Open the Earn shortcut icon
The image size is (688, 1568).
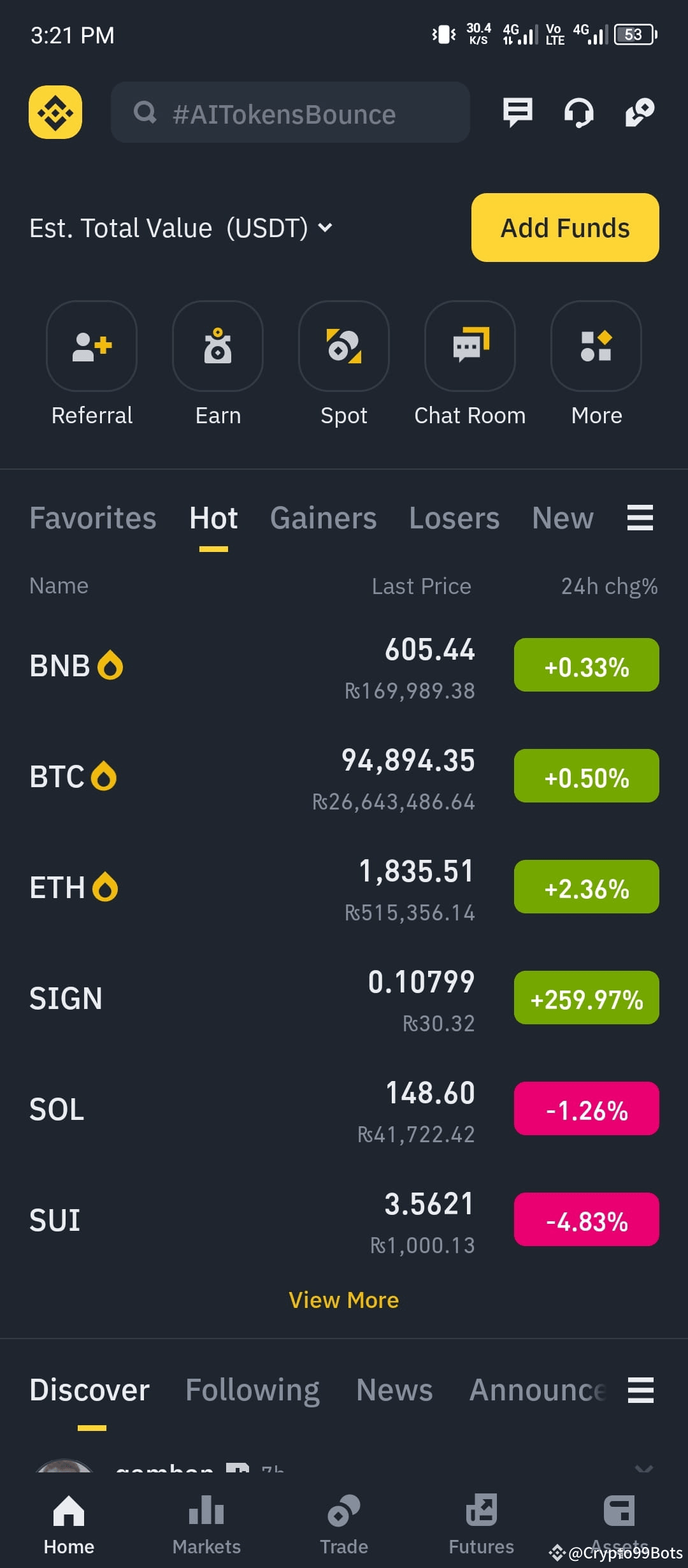(218, 345)
